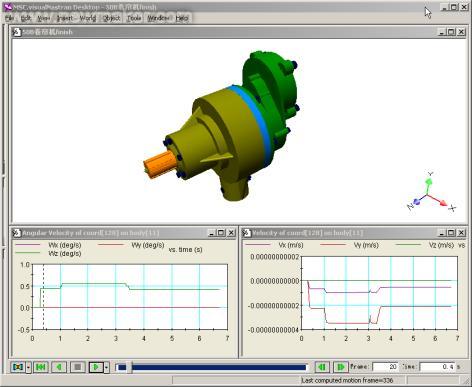This screenshot has height=387, width=472.
Task: Click the playback slider thumb
Action: [x=129, y=367]
